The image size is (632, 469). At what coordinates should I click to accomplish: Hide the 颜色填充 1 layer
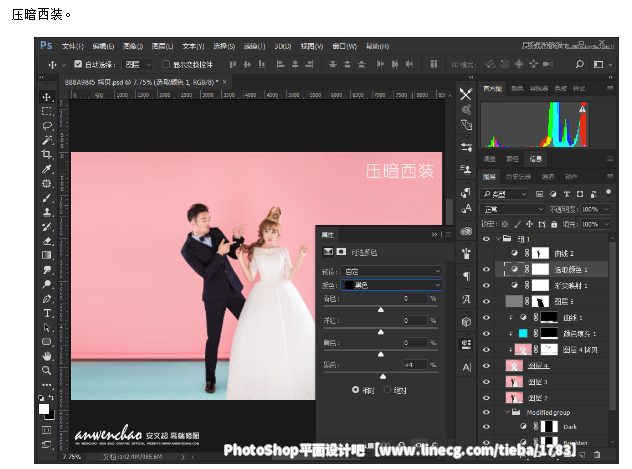coord(486,334)
